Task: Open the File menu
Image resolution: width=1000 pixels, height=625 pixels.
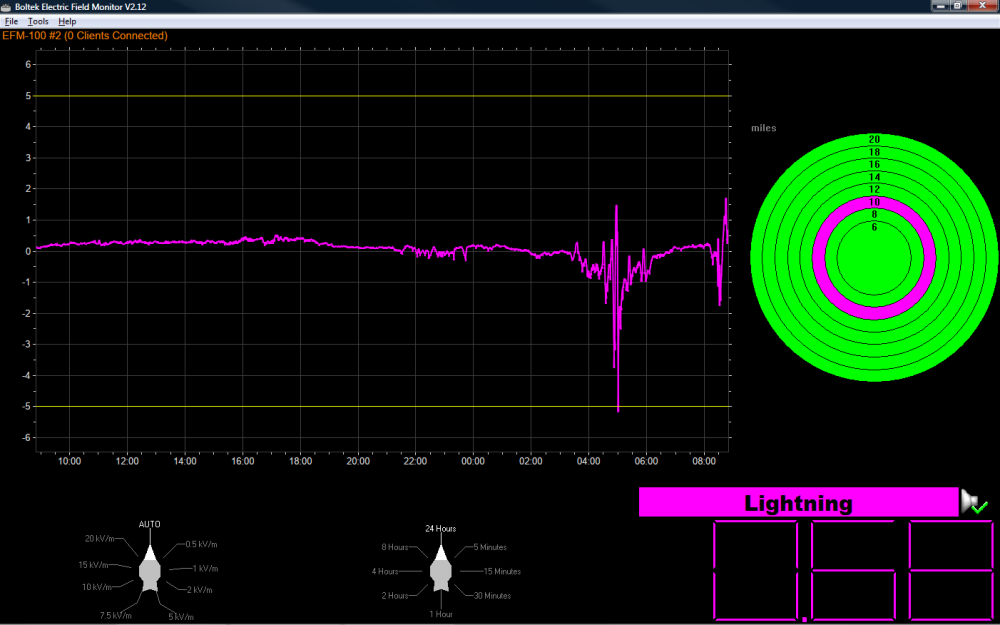Action: pos(11,21)
